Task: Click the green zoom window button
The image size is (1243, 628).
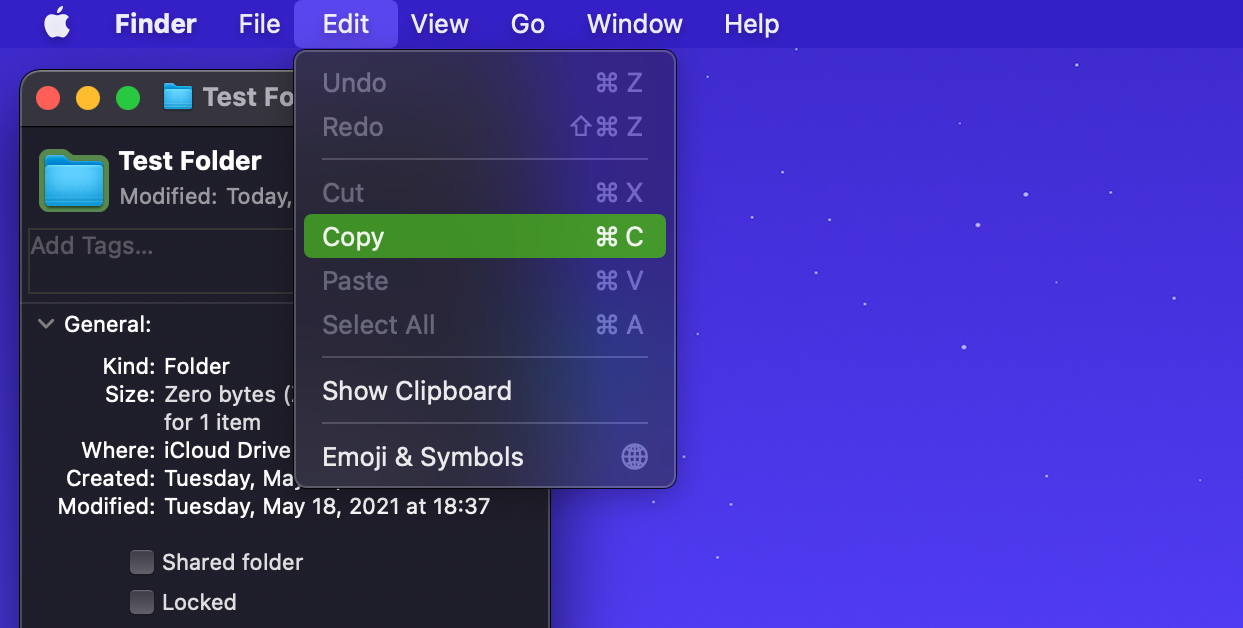Action: pos(128,98)
